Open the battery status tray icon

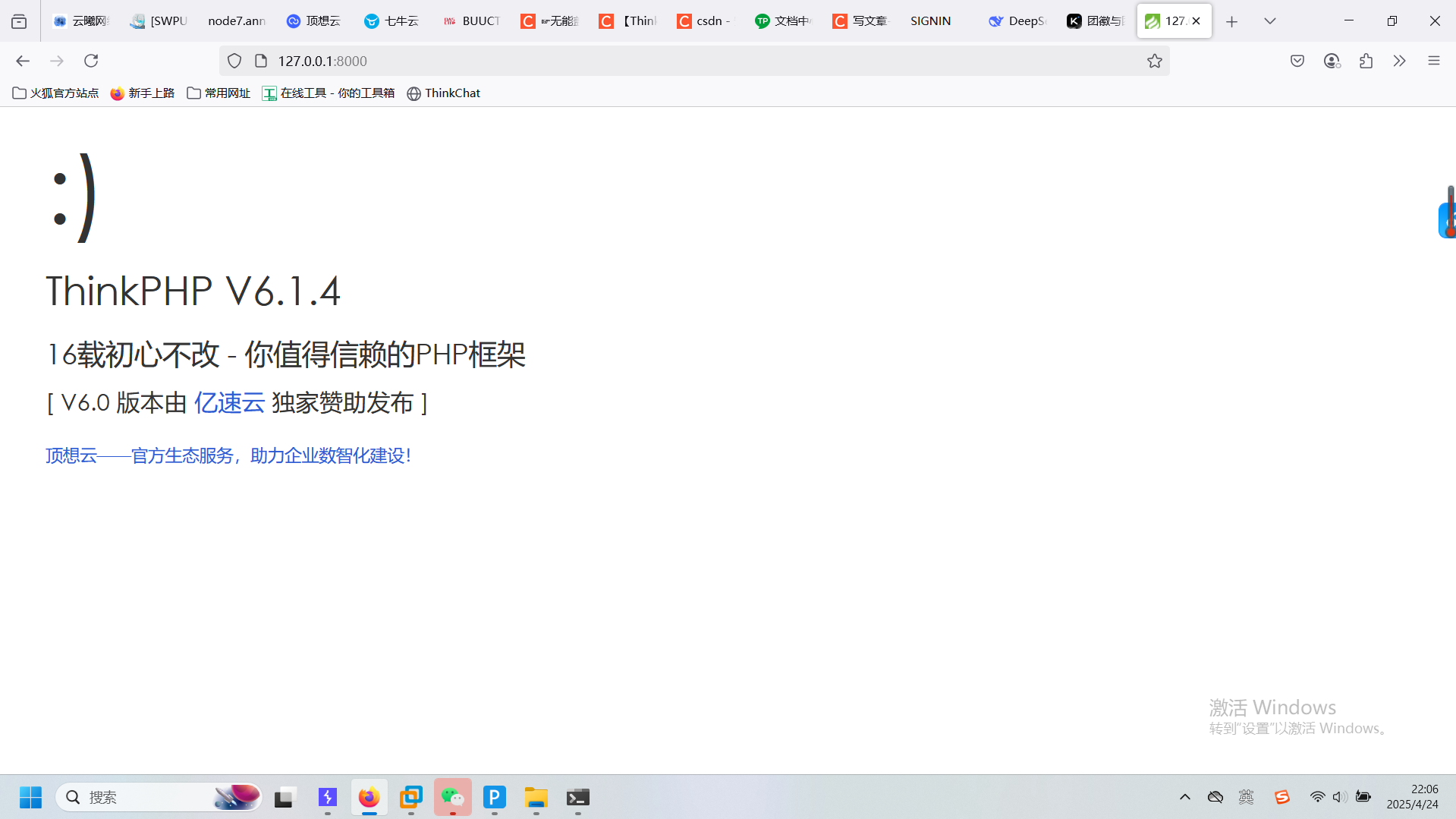(x=1363, y=797)
